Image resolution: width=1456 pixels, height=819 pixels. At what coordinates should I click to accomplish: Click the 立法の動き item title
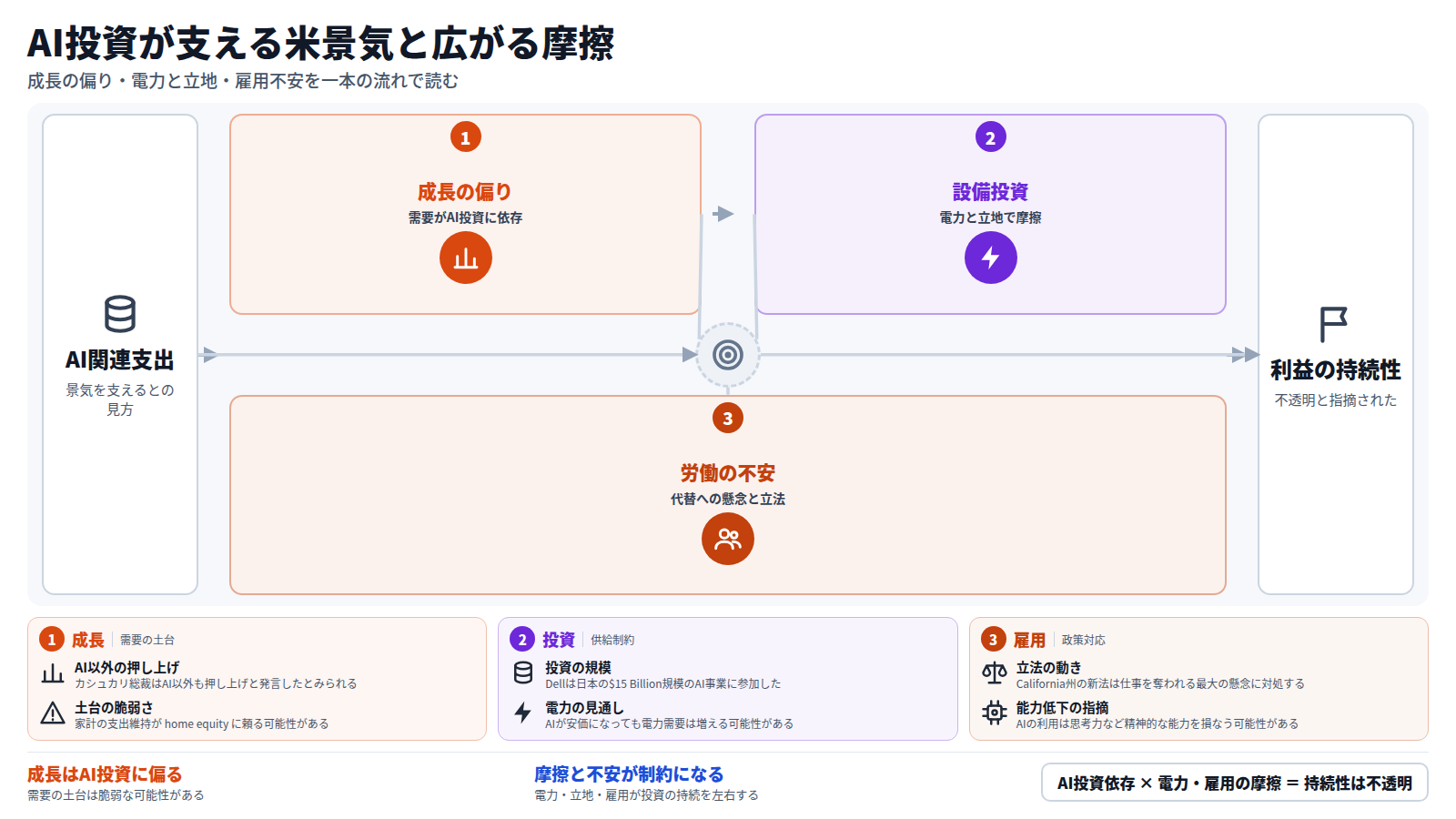tap(1048, 667)
